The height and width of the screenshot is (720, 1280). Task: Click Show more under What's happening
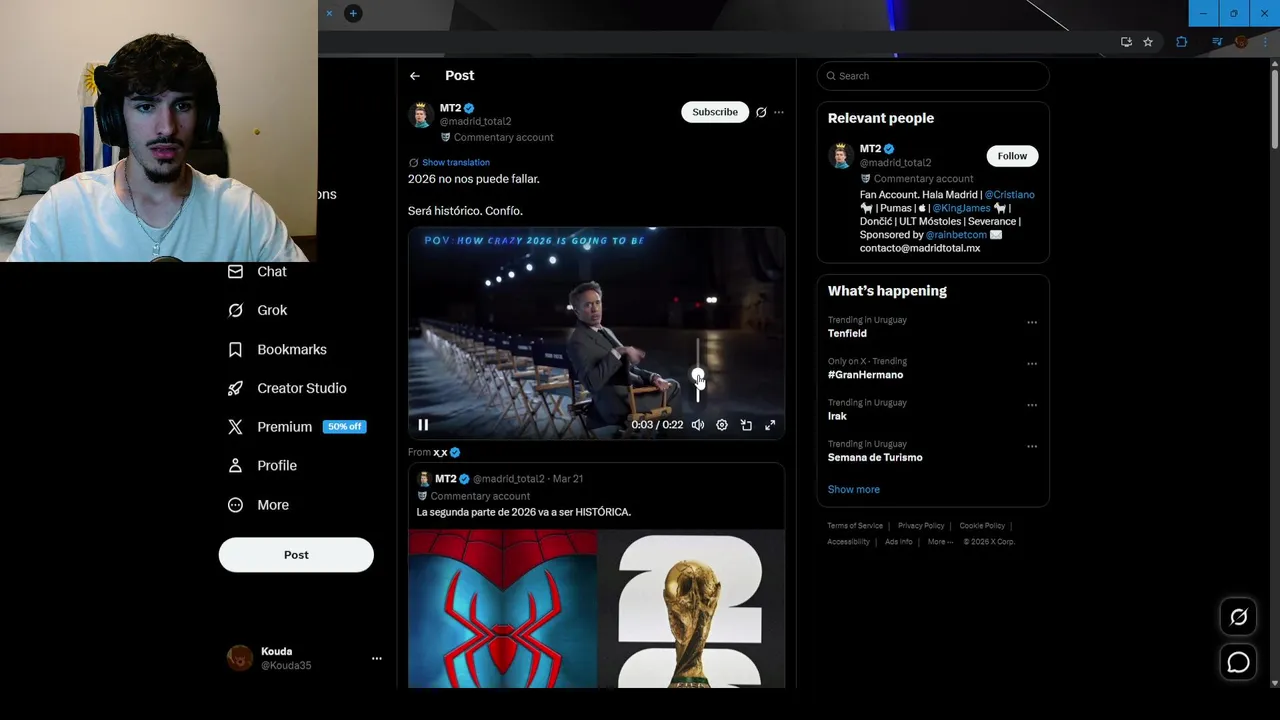click(853, 490)
